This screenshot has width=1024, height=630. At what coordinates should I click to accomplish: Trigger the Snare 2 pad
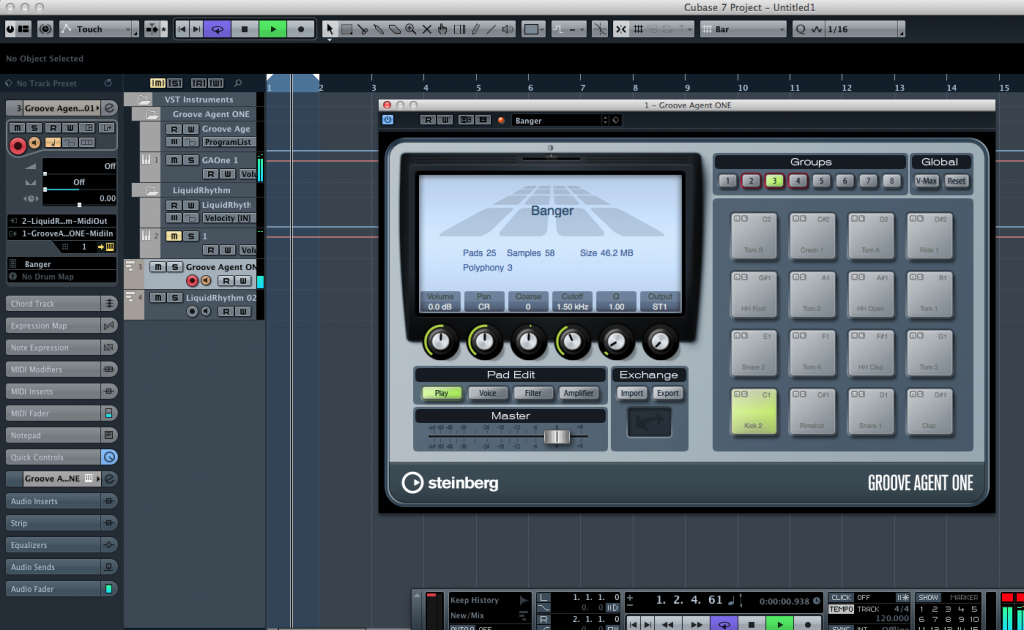(754, 353)
